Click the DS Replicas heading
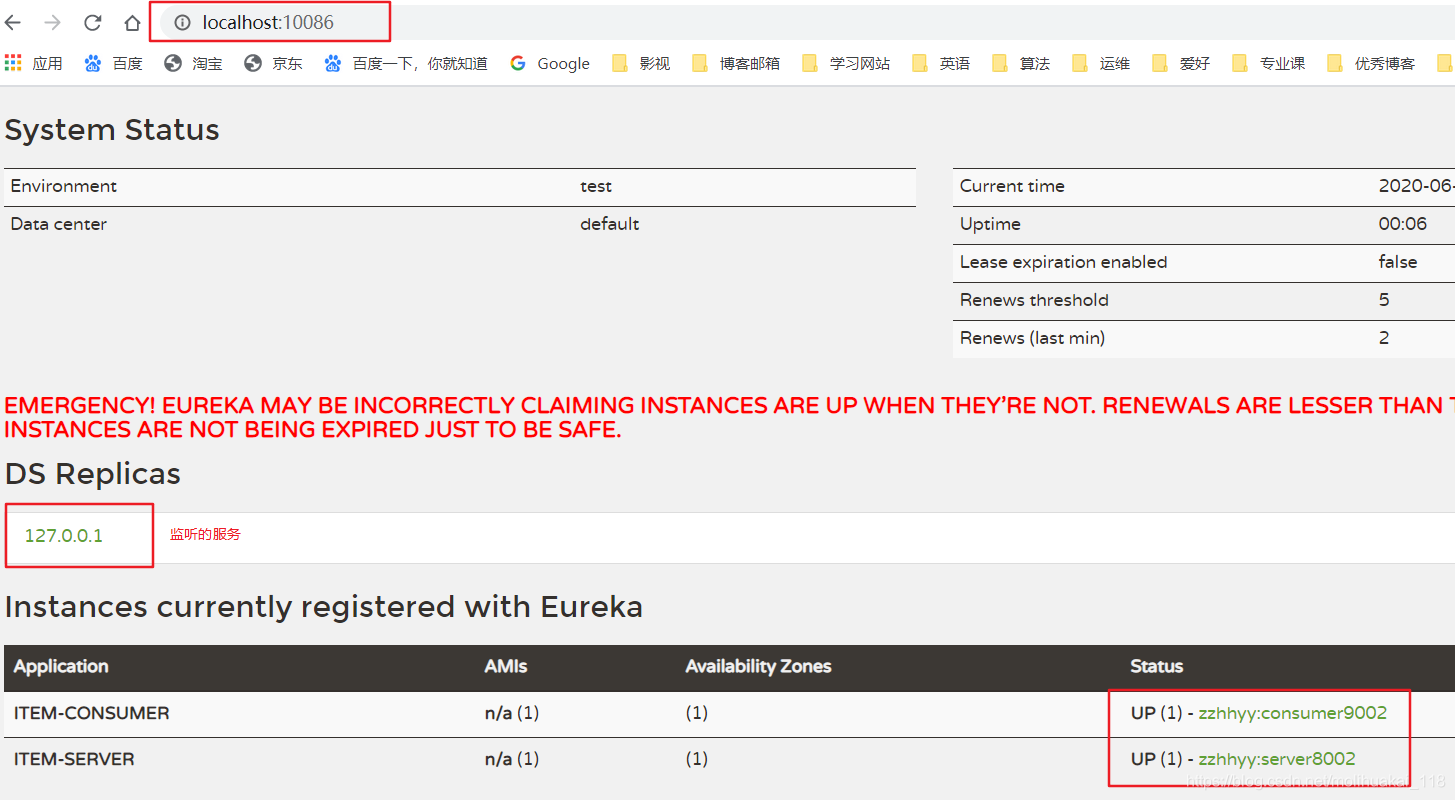The height and width of the screenshot is (800, 1455). pos(93,473)
